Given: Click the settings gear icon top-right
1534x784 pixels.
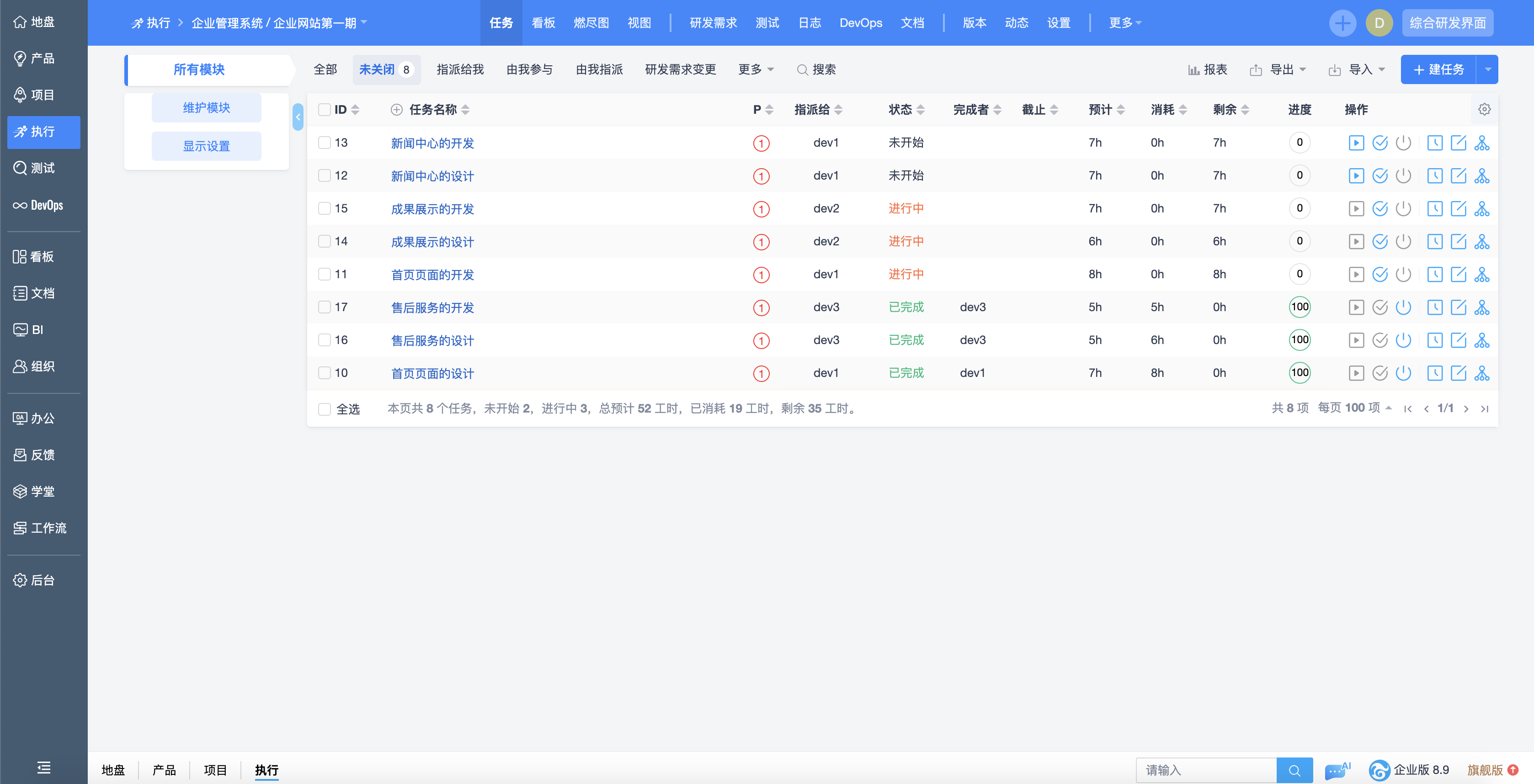Looking at the screenshot, I should pos(1484,109).
